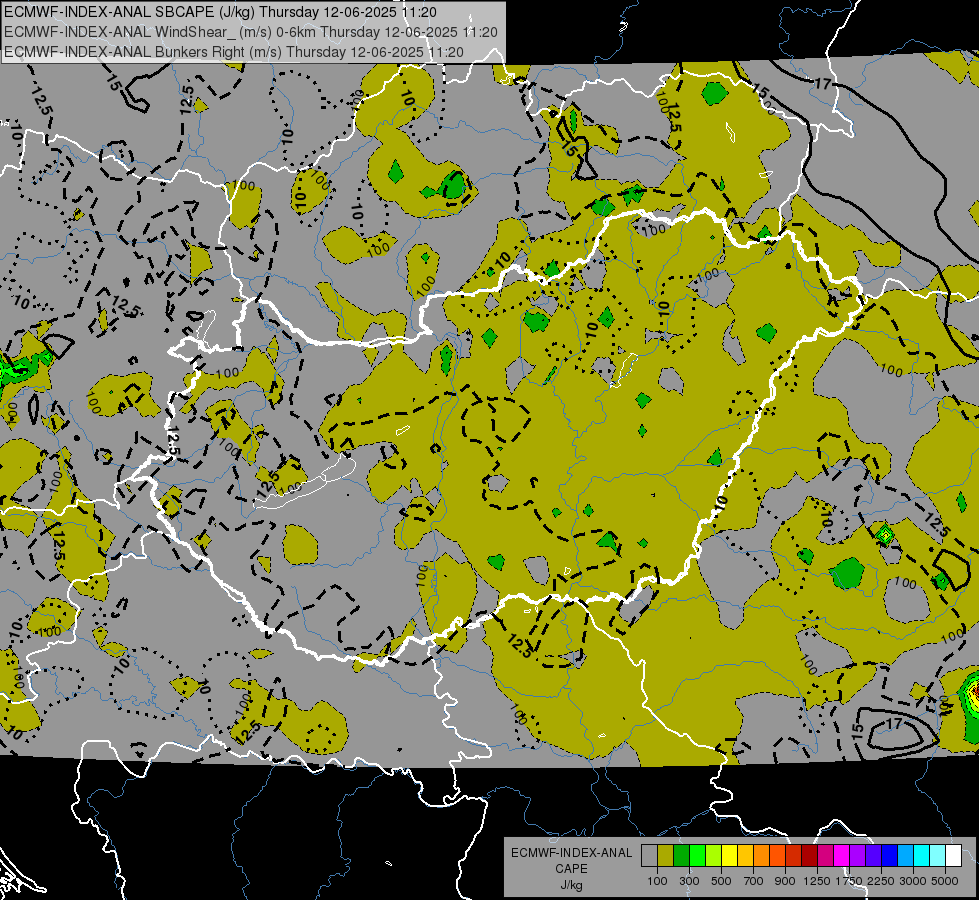Image resolution: width=979 pixels, height=900 pixels.
Task: Select the yellow-green legend swatch
Action: click(x=713, y=856)
